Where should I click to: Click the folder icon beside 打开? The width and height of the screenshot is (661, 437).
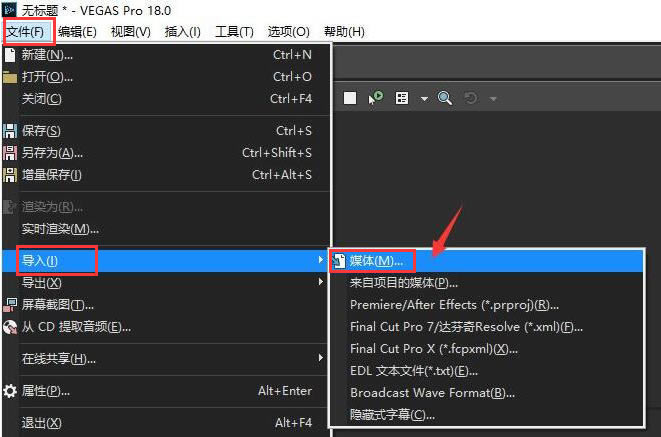(x=10, y=77)
